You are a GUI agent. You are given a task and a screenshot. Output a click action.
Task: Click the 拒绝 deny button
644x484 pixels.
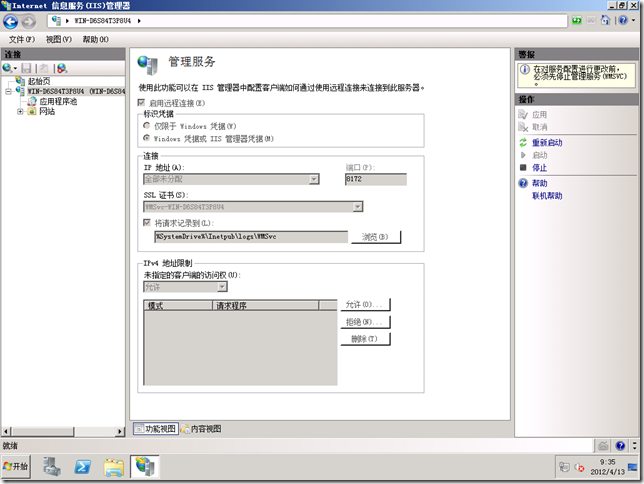(365, 322)
